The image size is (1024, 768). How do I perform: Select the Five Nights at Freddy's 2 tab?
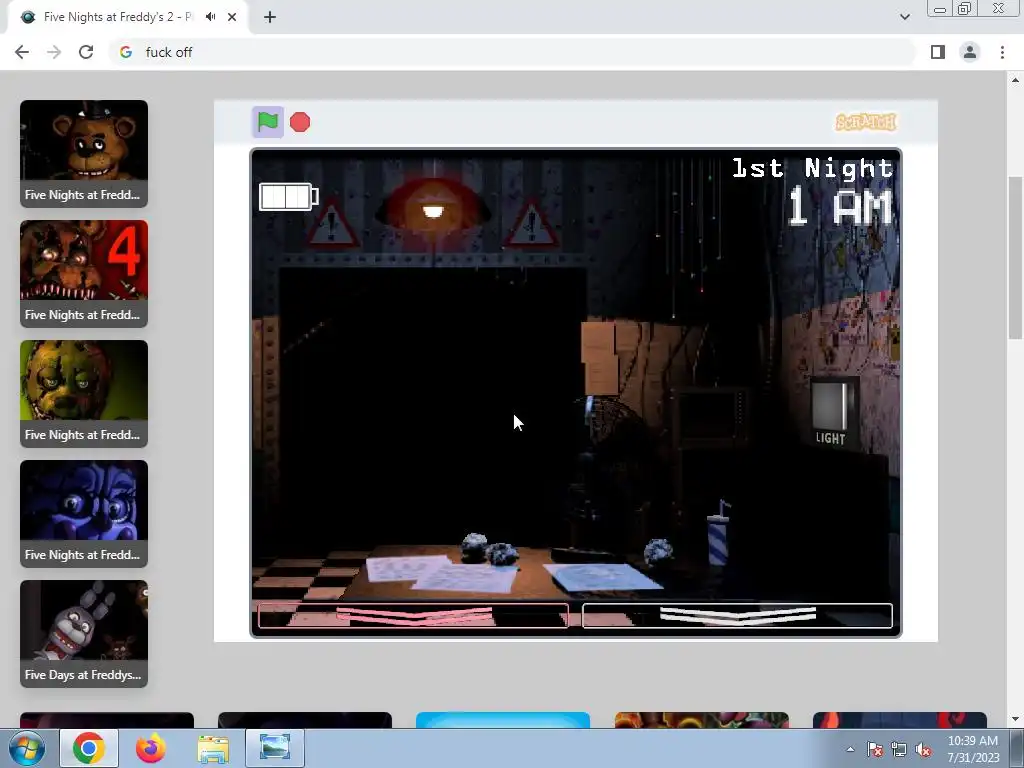pyautogui.click(x=118, y=17)
